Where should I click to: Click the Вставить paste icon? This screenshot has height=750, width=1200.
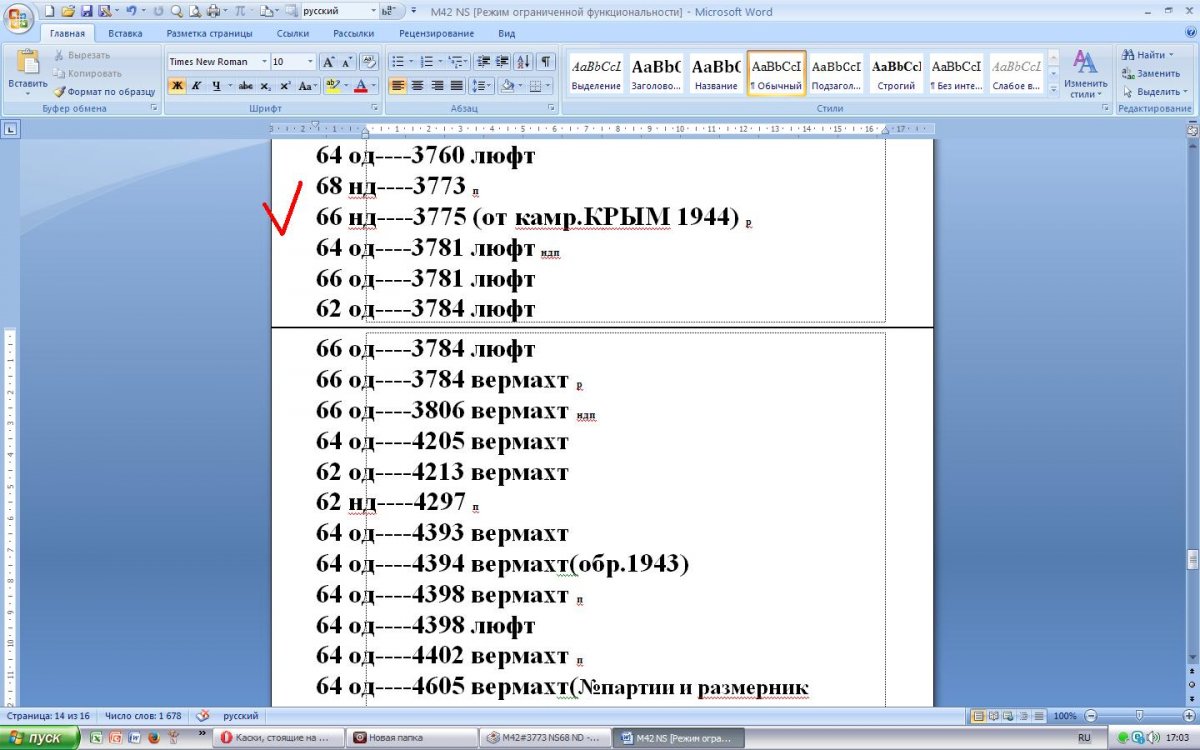click(x=27, y=61)
